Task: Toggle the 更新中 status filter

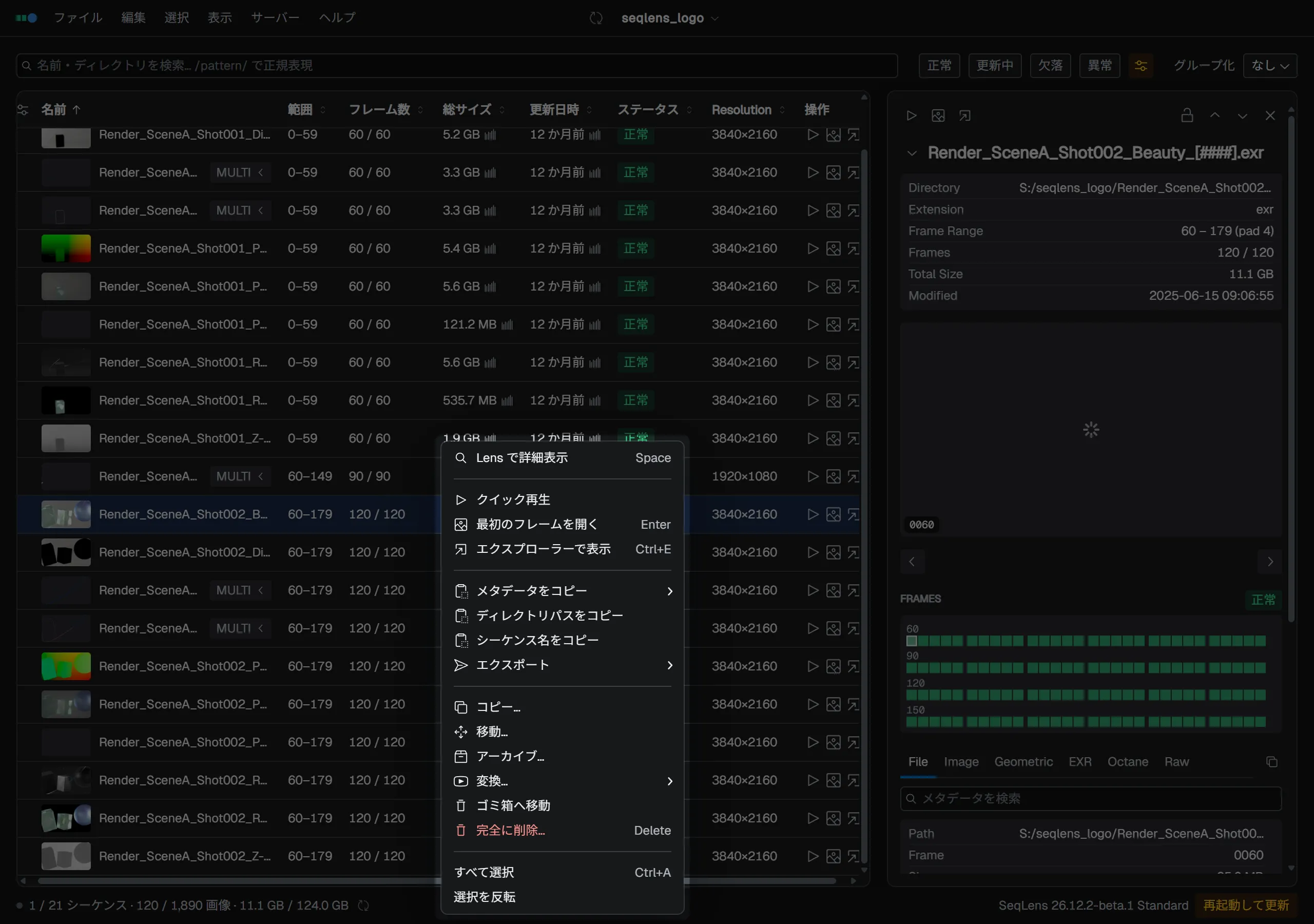Action: (x=995, y=65)
